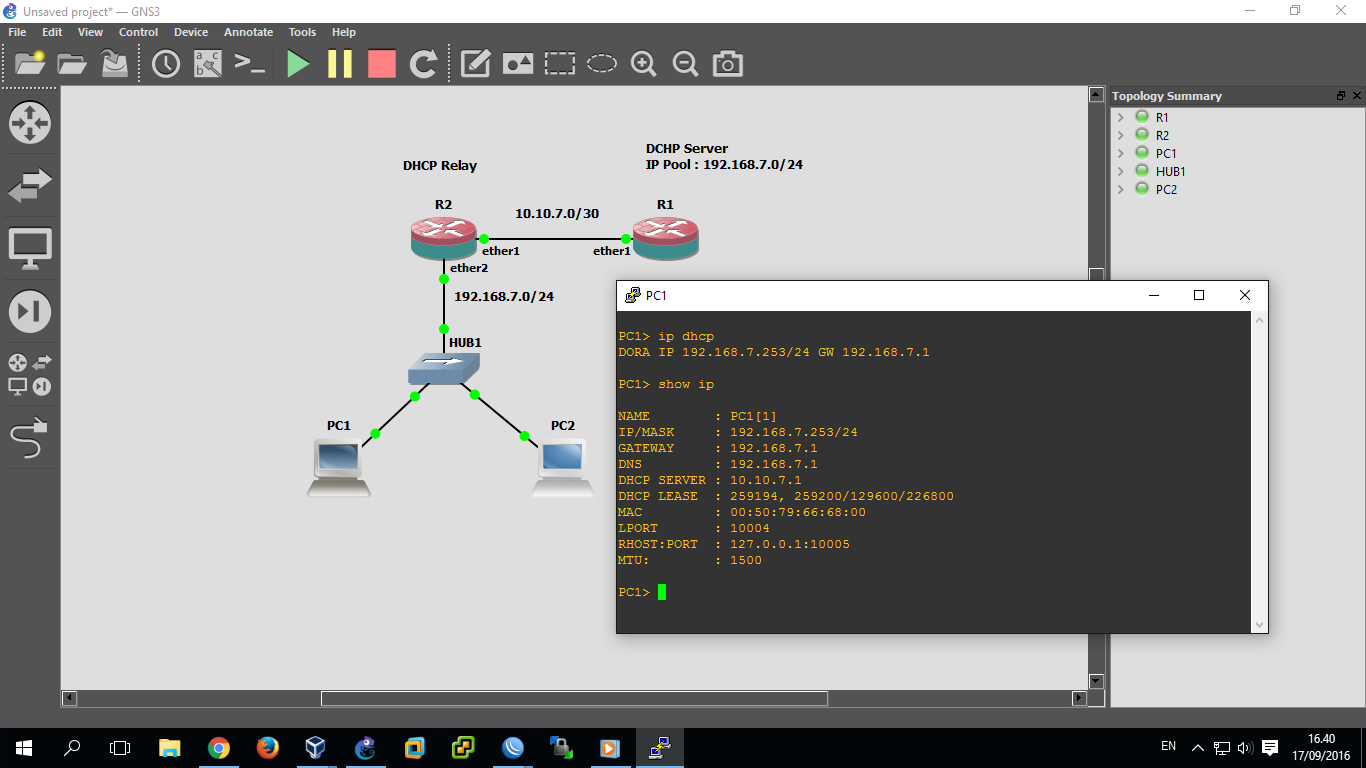Pause all running devices
Screen dimensions: 1366x768
(x=339, y=63)
